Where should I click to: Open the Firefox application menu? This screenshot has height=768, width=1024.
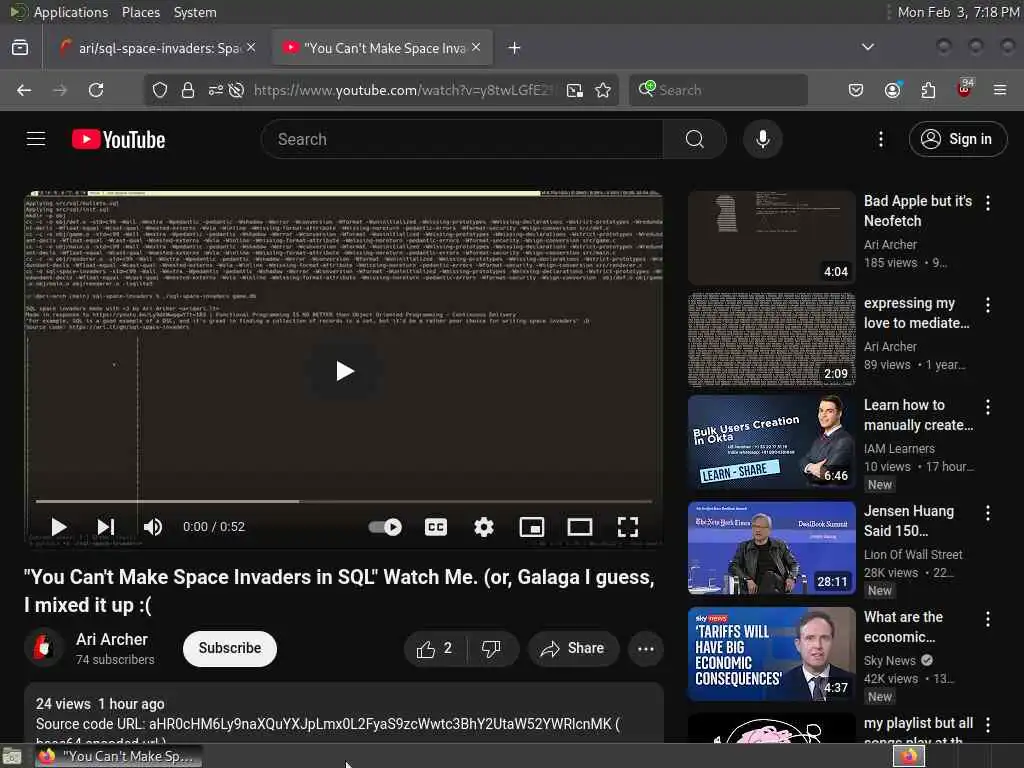[x=999, y=90]
